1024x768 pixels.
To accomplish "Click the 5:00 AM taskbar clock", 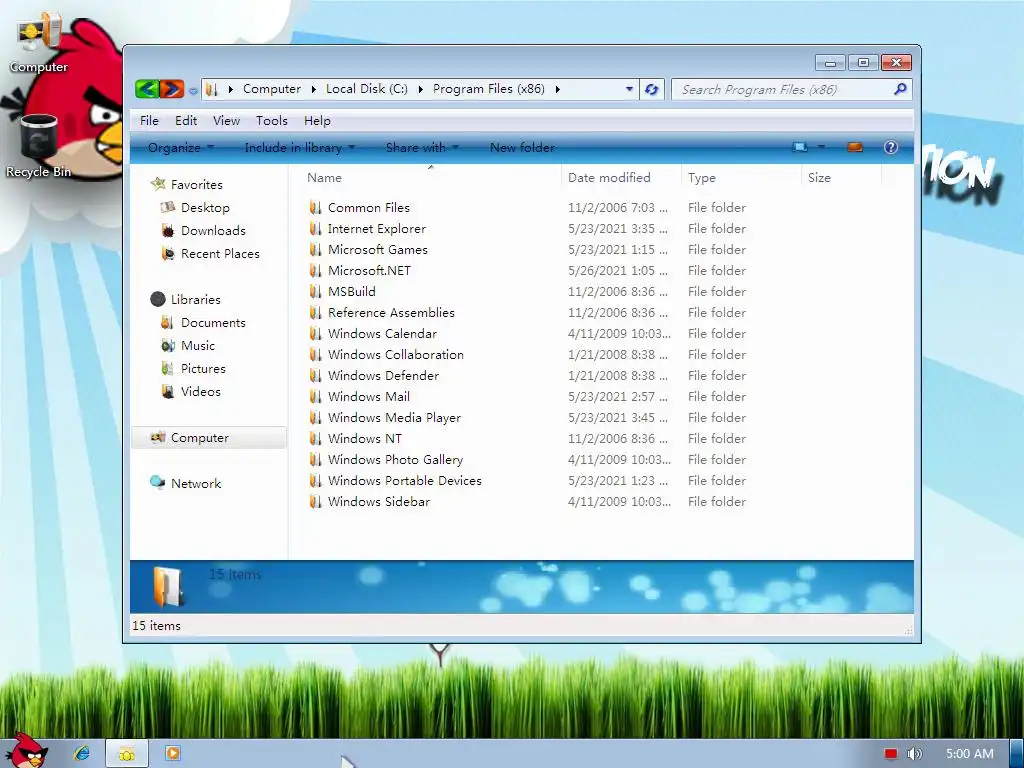I will click(x=969, y=754).
